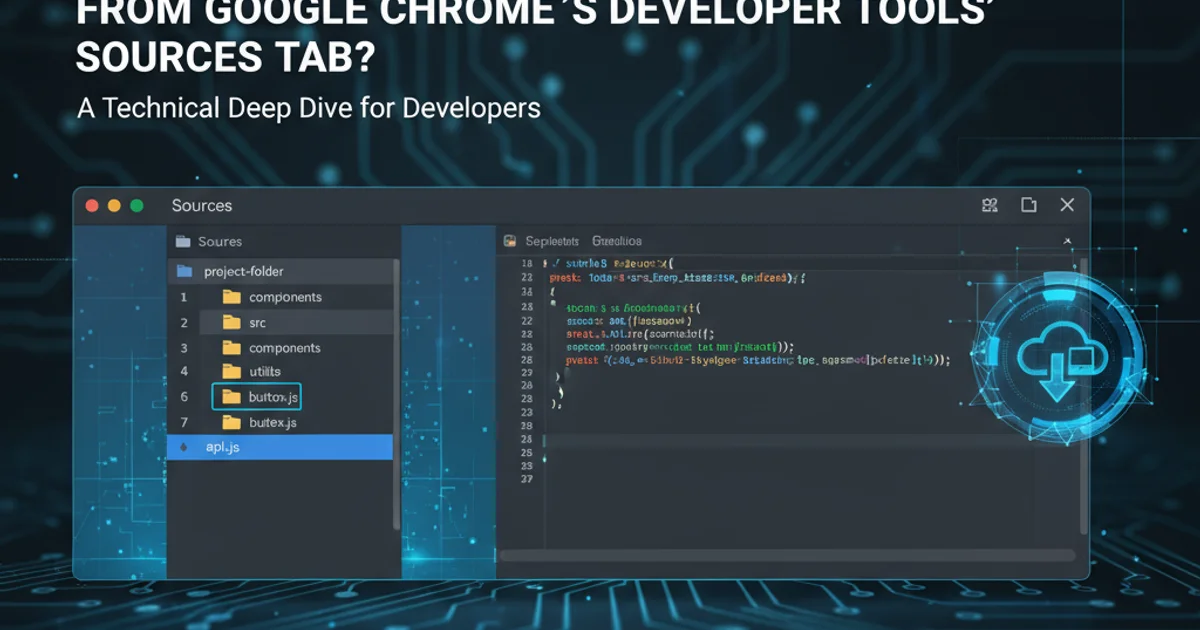Click the Soures folder icon in sidebar header
Image resolution: width=1200 pixels, height=630 pixels.
click(182, 241)
